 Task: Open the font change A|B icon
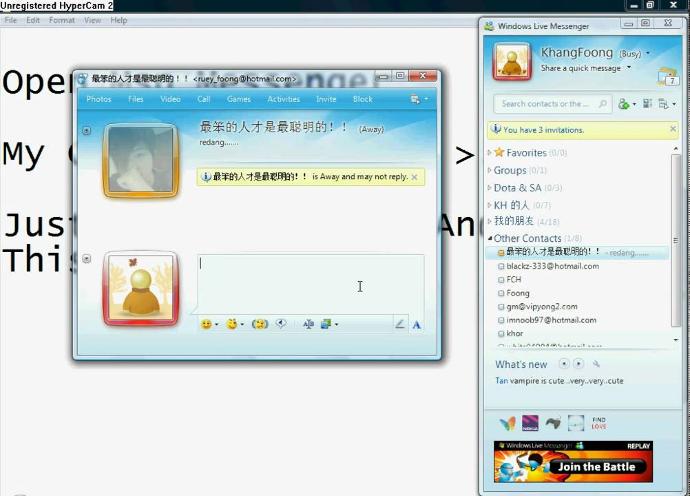[308, 324]
